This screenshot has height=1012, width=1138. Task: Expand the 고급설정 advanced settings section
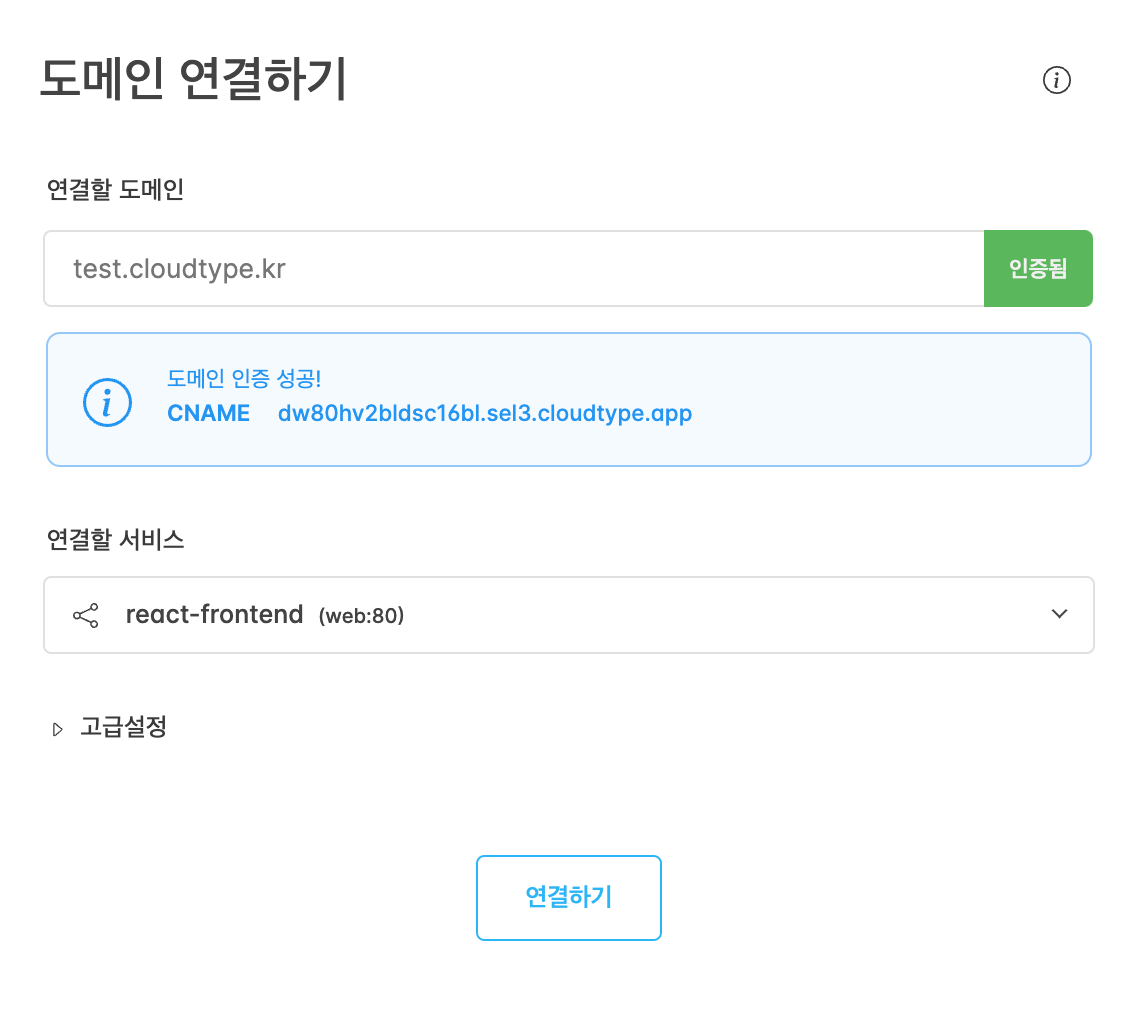[x=110, y=727]
